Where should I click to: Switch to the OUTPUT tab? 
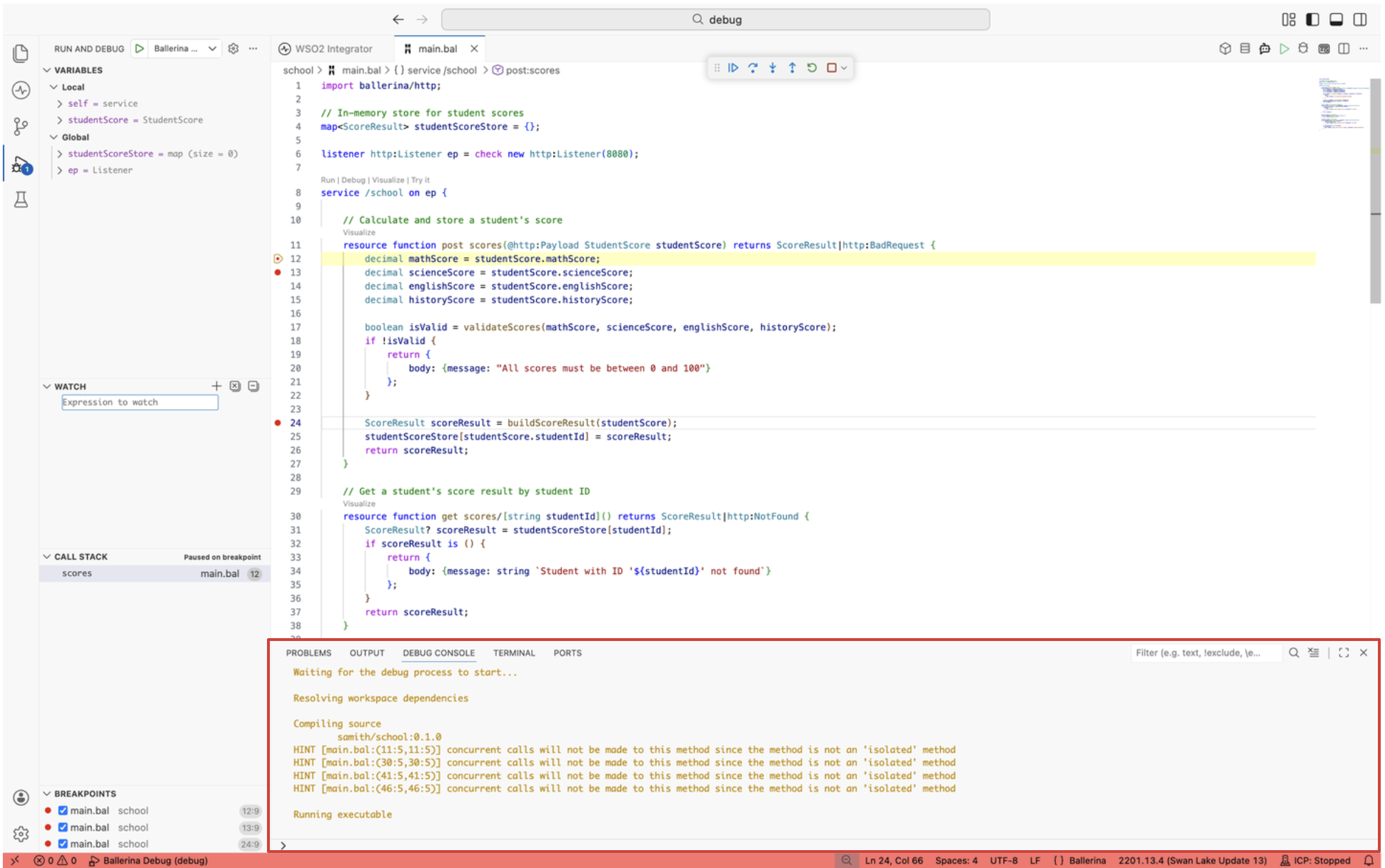(x=367, y=652)
